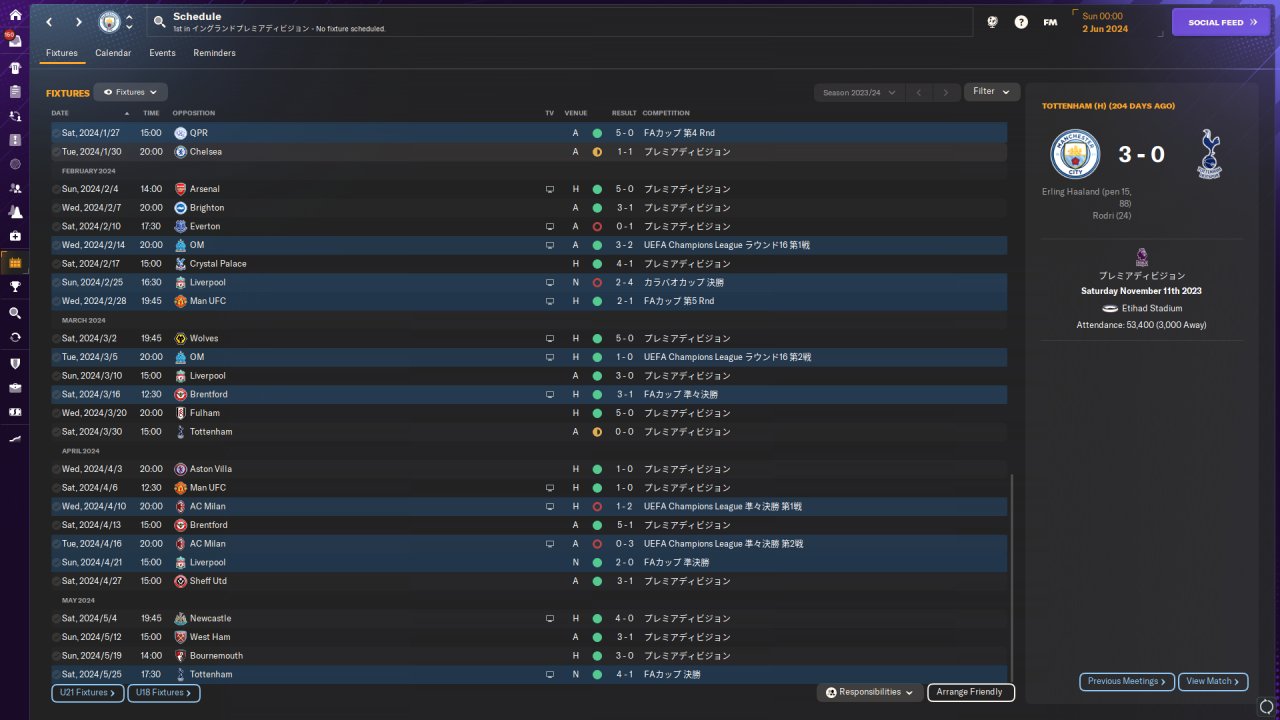Open the Season 2023/24 dropdown
Viewport: 1280px width, 720px height.
click(x=860, y=92)
